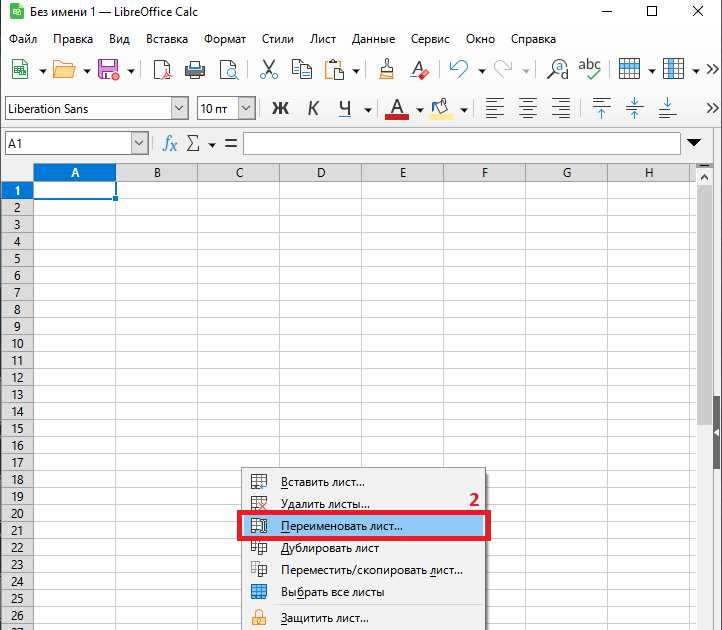Show more standard toolbar items chevron
This screenshot has height=630, width=722.
coord(712,70)
